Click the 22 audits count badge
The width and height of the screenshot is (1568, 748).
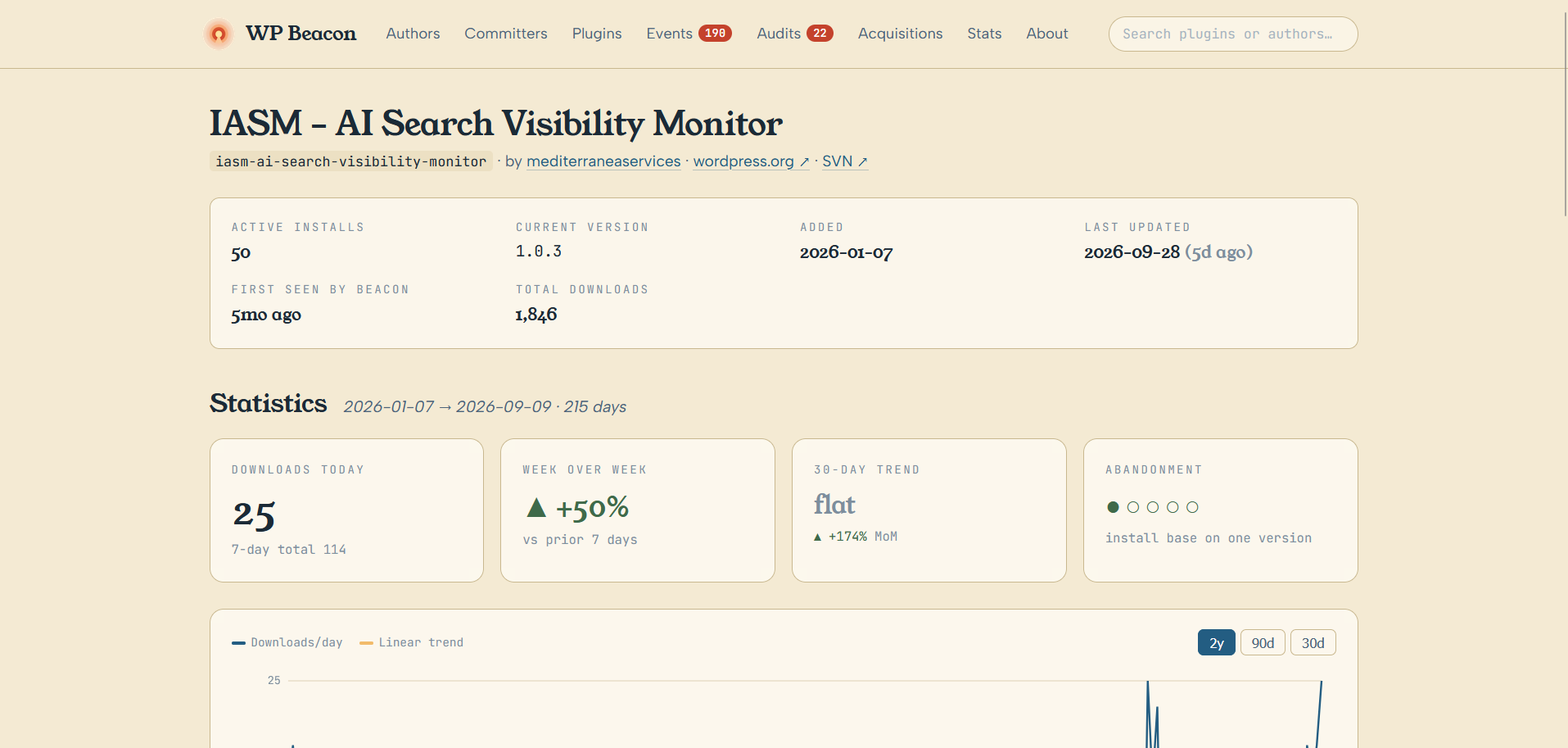click(820, 34)
